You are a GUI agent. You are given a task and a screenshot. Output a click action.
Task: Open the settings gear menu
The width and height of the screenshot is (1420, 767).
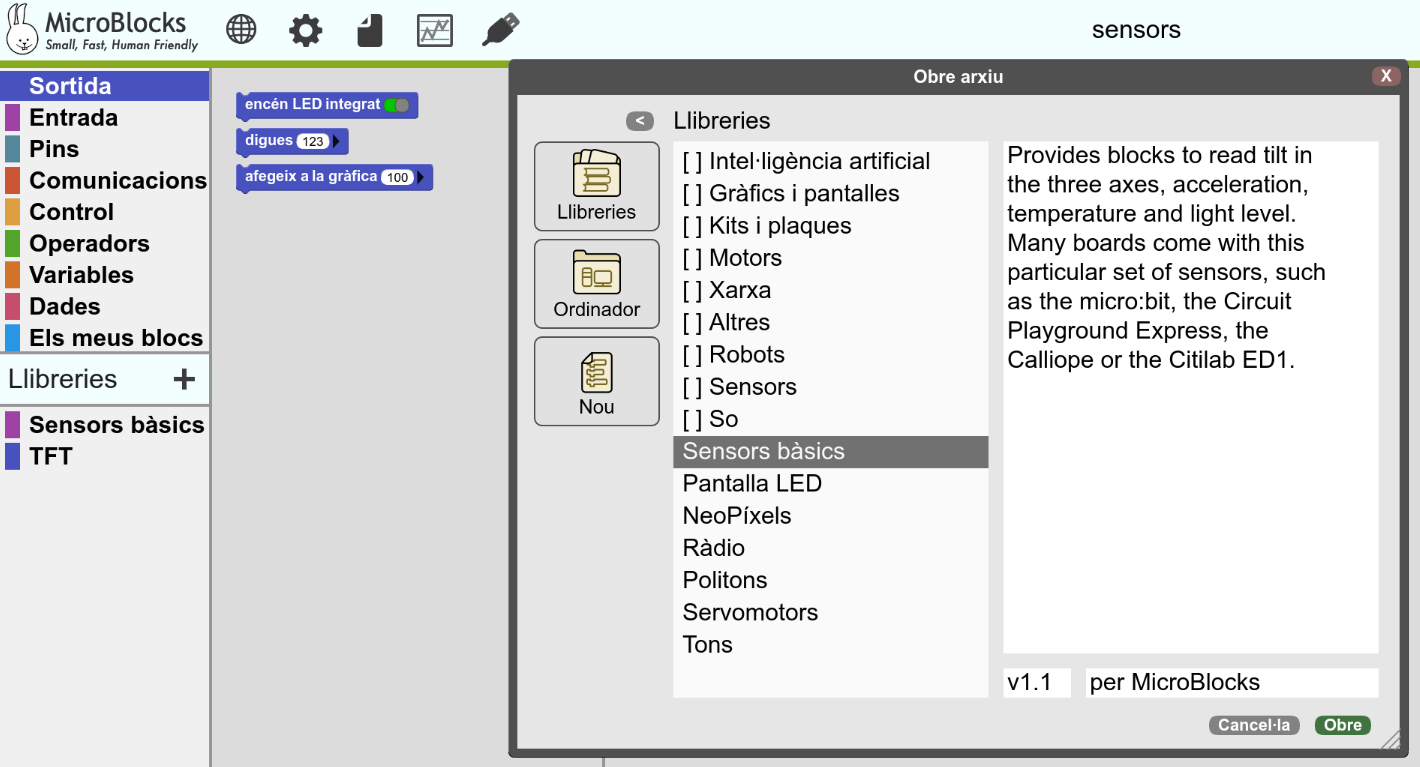pos(306,30)
